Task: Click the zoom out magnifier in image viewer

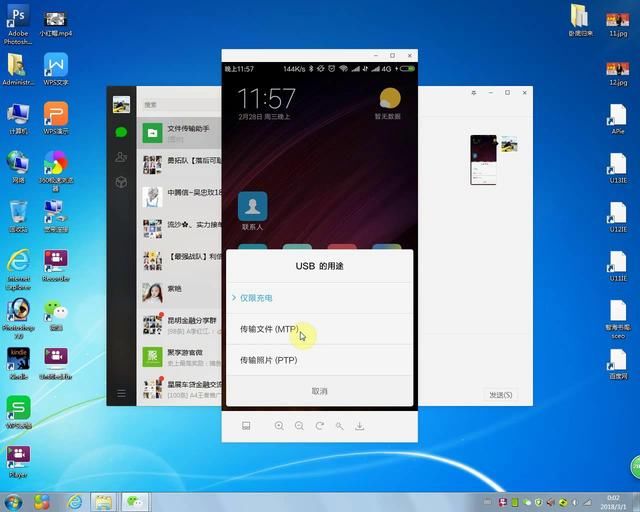Action: click(x=299, y=426)
